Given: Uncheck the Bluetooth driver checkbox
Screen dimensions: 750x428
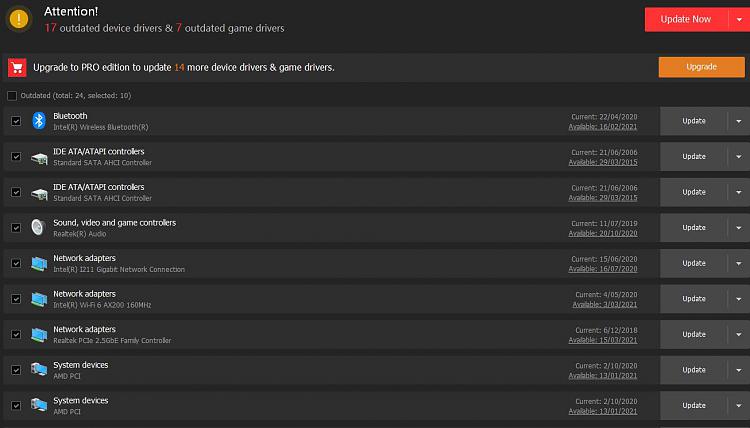Looking at the screenshot, I should (16, 121).
